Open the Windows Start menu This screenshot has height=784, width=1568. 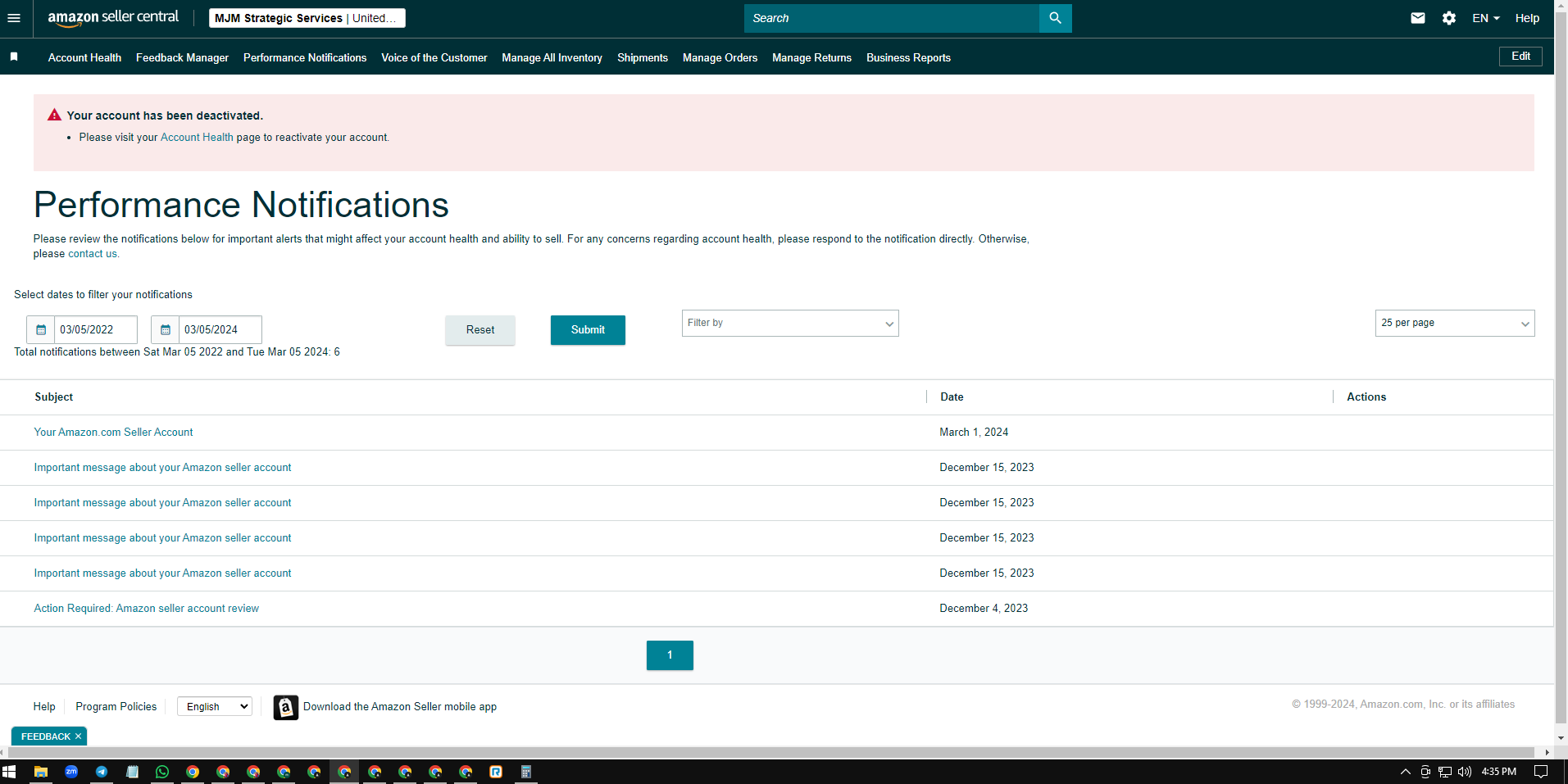pos(10,772)
